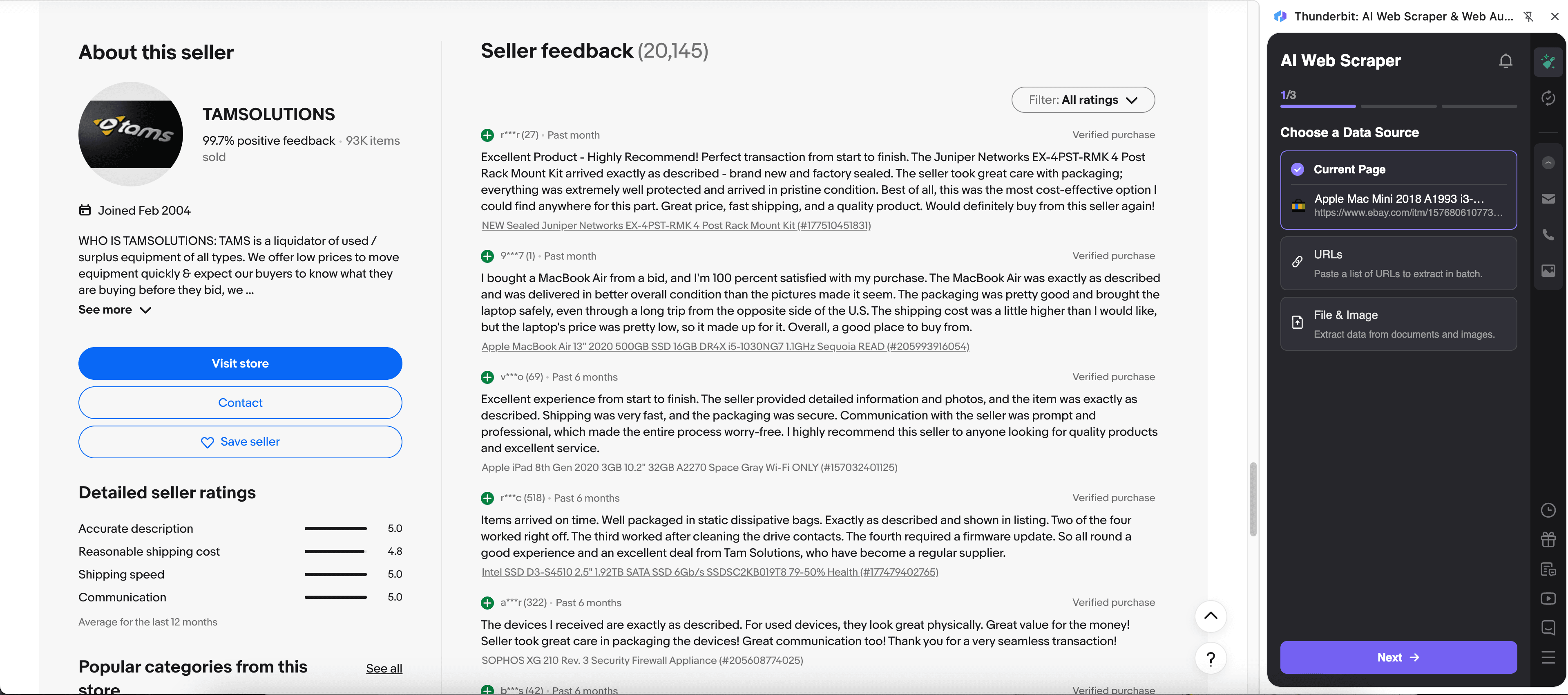This screenshot has height=695, width=1568.
Task: Unpin the Thunderbit extension panel
Action: point(1529,16)
